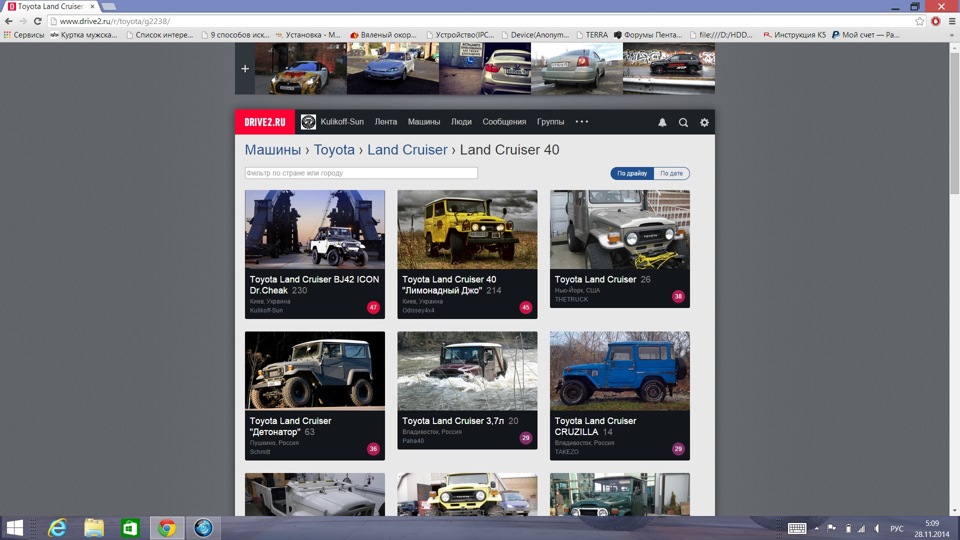The image size is (960, 540).
Task: Click the 38 likes badge on THETRUCK card
Action: coord(678,296)
